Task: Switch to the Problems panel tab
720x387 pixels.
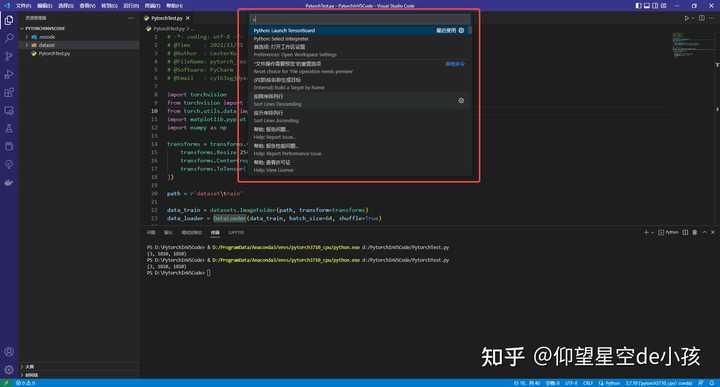Action: click(151, 233)
